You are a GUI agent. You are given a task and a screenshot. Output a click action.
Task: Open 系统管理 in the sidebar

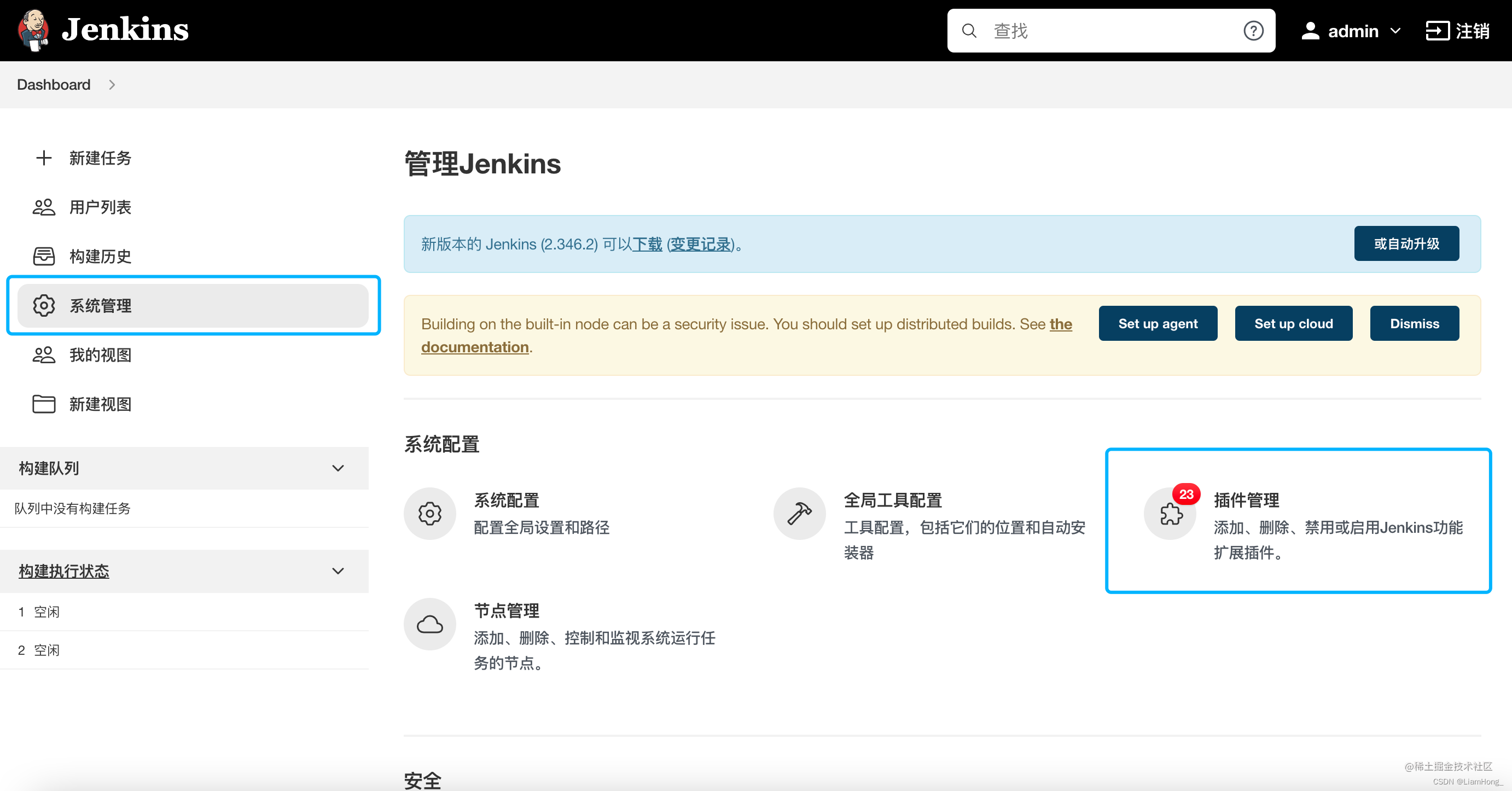100,306
